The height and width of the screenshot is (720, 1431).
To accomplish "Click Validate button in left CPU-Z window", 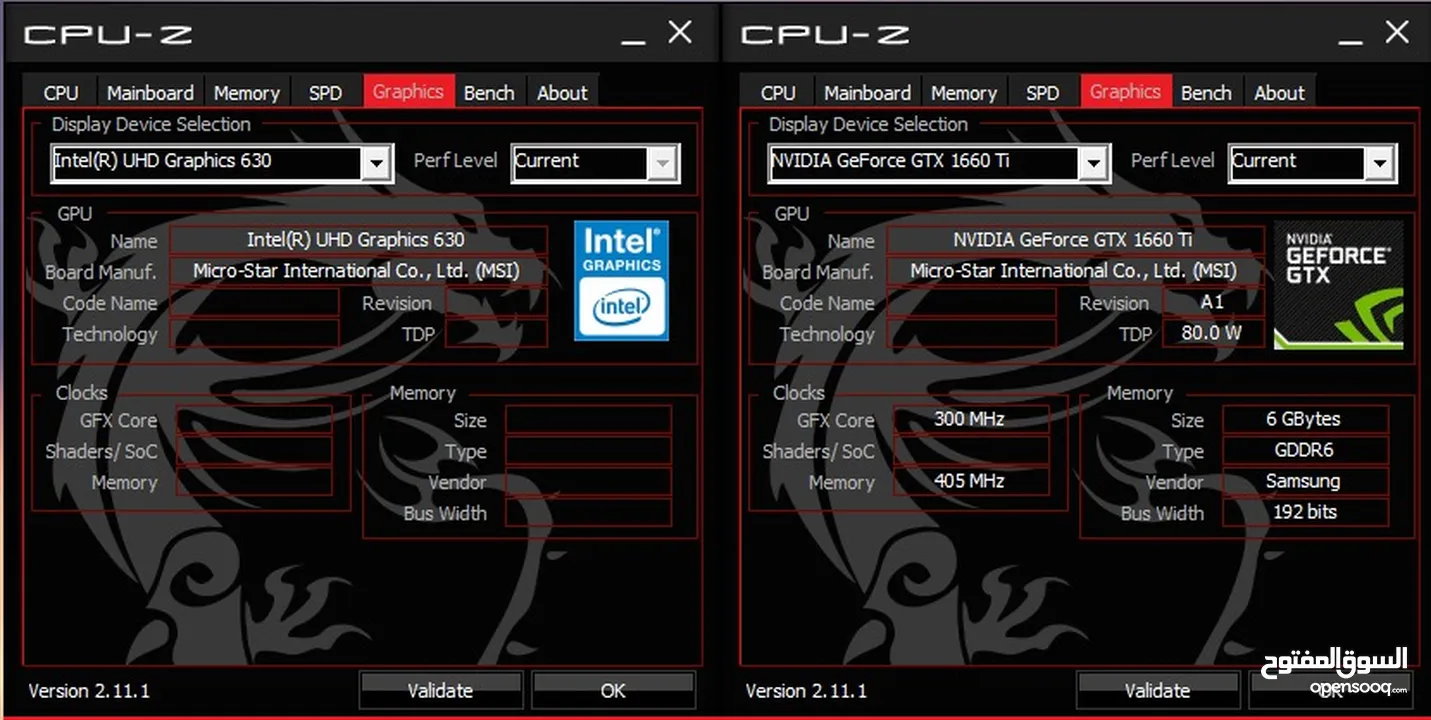I will point(440,690).
